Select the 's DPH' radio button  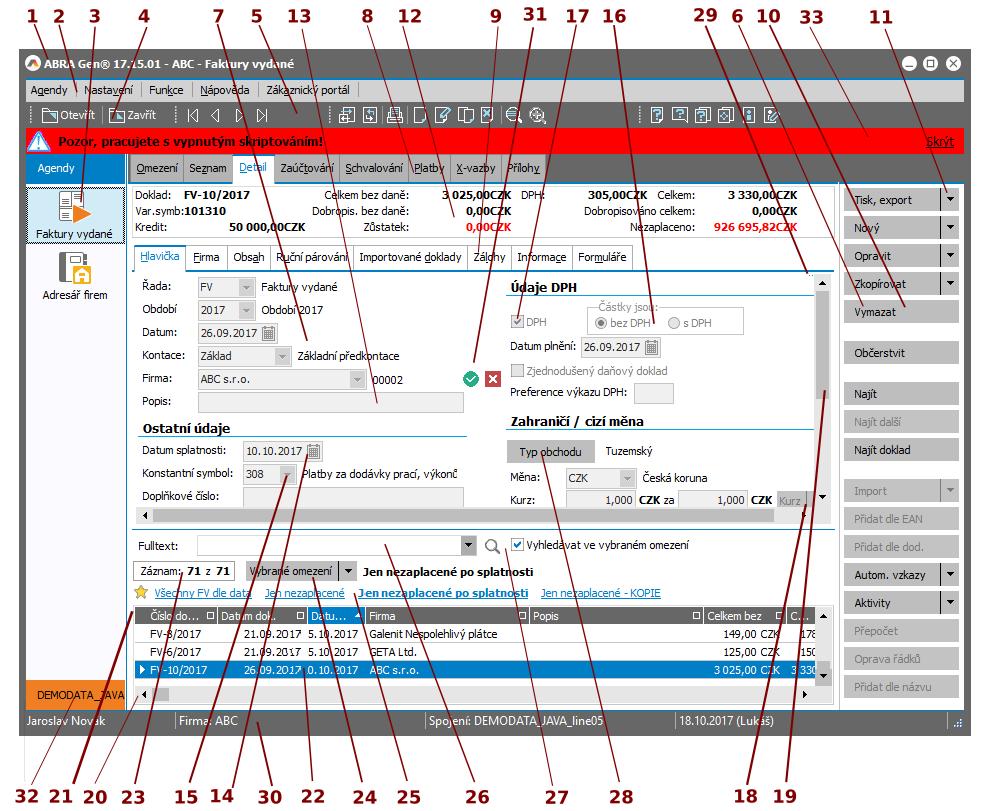(x=674, y=323)
